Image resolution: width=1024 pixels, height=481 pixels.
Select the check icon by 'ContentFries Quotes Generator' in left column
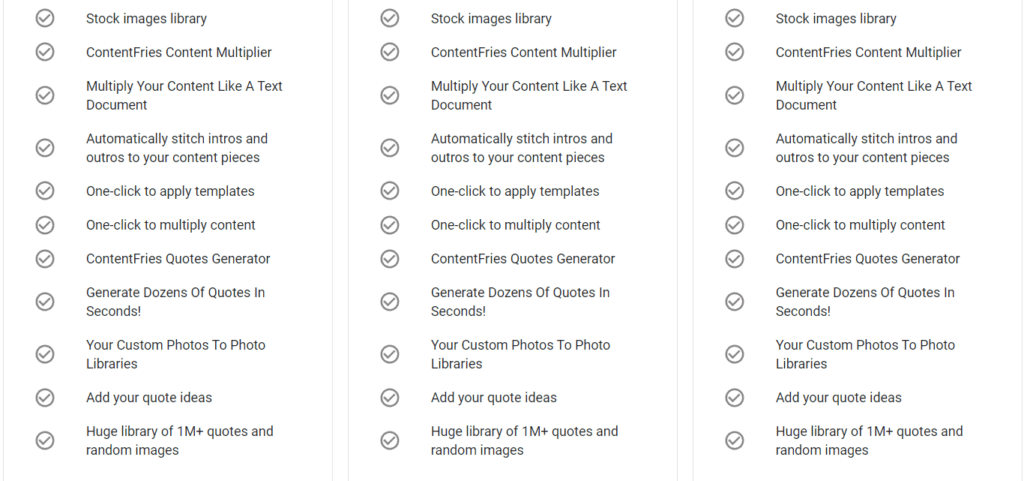click(45, 259)
